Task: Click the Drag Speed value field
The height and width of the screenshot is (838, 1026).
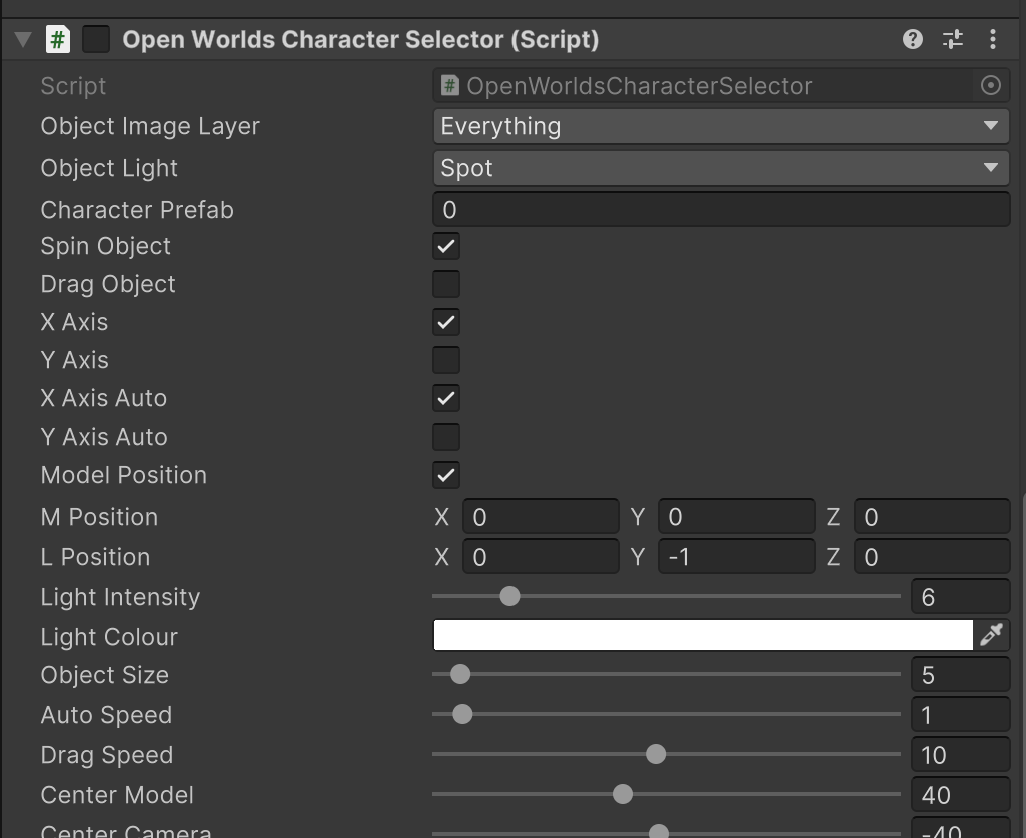Action: [959, 755]
